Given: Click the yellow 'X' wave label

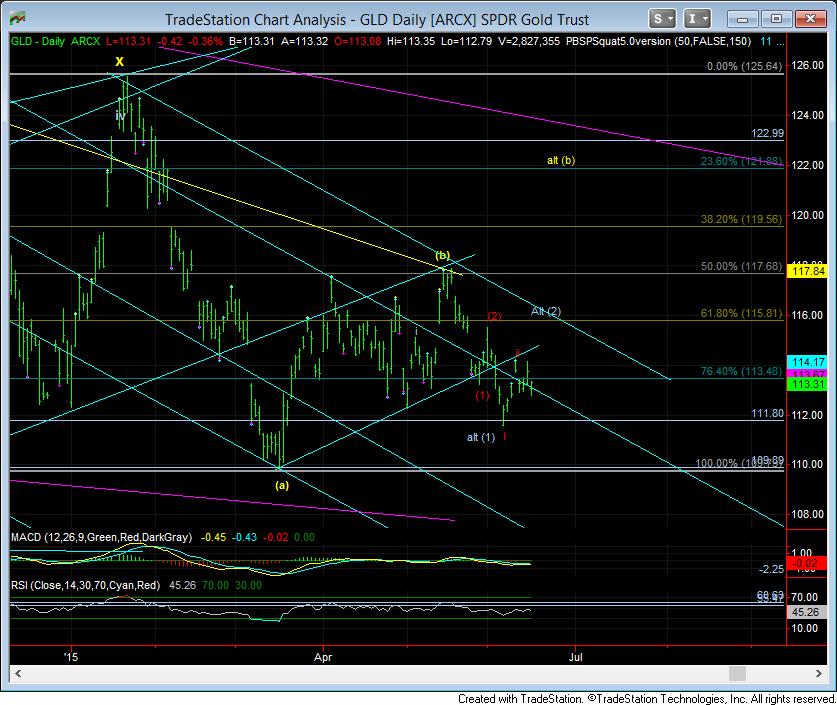Looking at the screenshot, I should (x=120, y=61).
